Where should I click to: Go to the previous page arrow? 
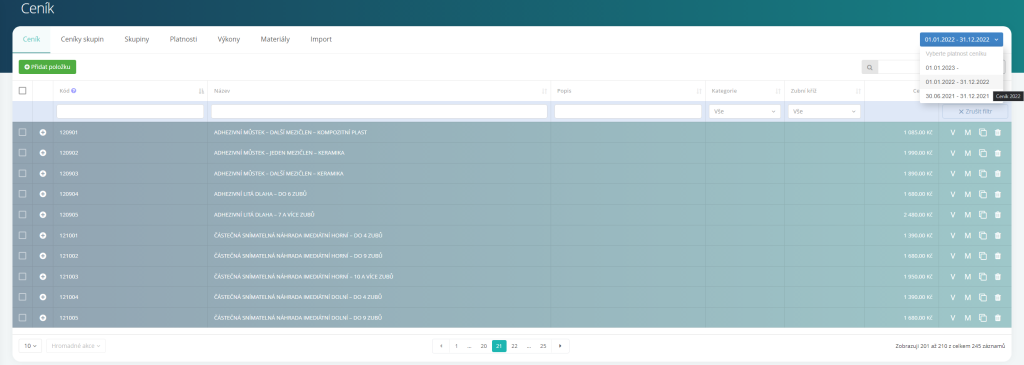[x=441, y=346]
